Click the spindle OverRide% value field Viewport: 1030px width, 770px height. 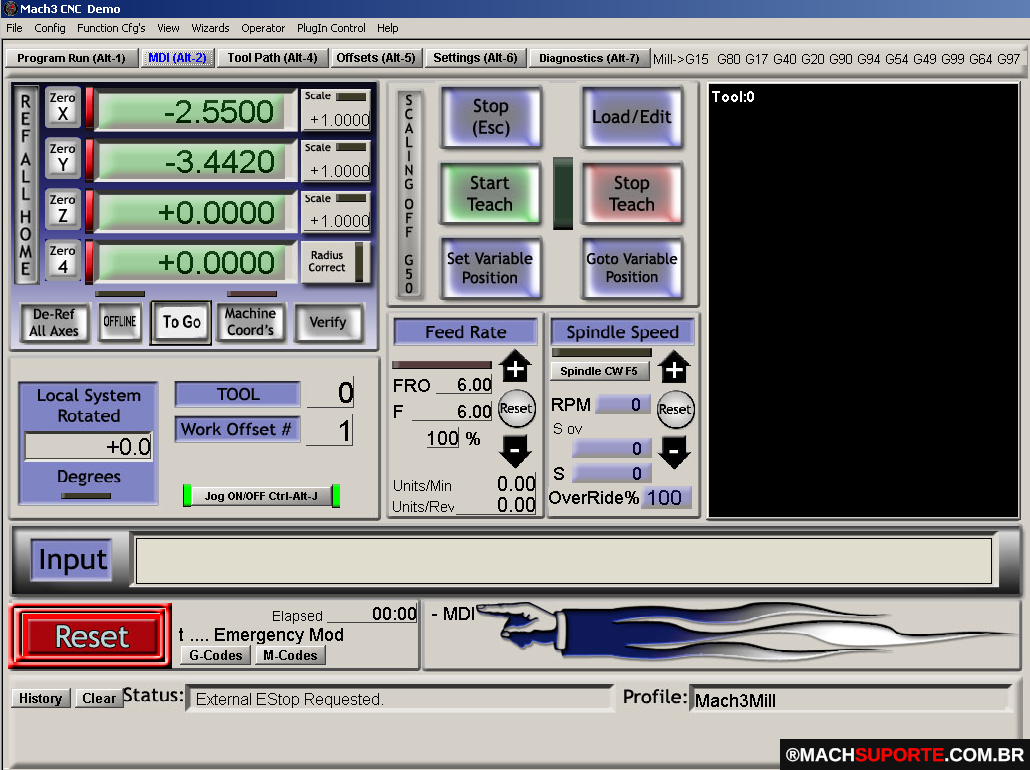tap(666, 497)
